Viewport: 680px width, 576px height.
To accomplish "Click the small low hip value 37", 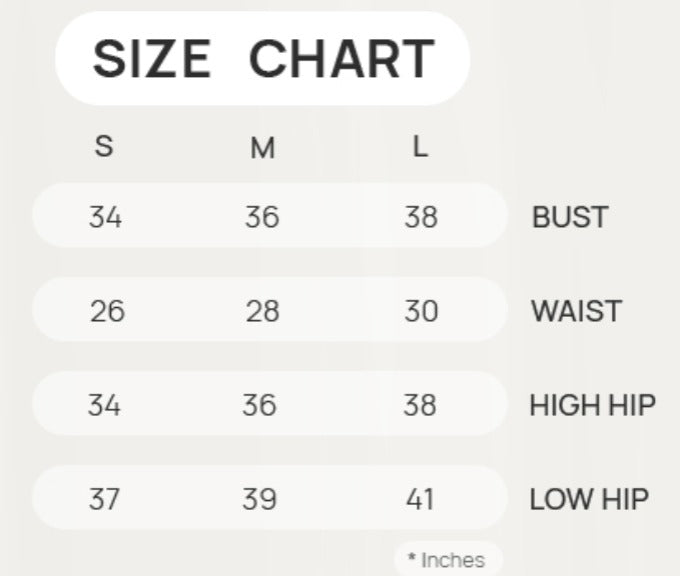I will (105, 499).
